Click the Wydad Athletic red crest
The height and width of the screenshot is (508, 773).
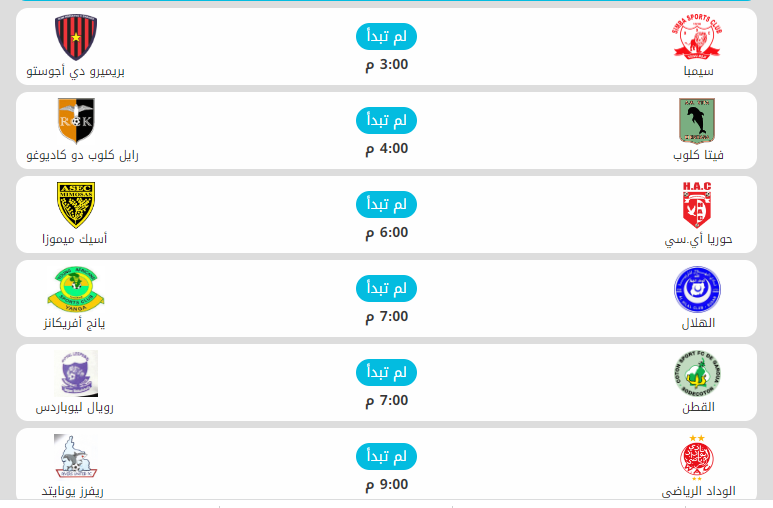pyautogui.click(x=697, y=457)
